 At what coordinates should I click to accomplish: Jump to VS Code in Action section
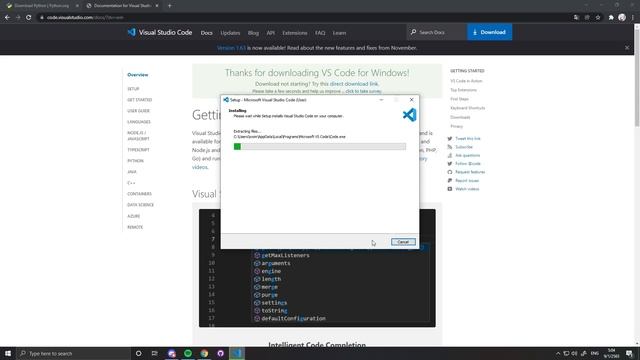(466, 81)
